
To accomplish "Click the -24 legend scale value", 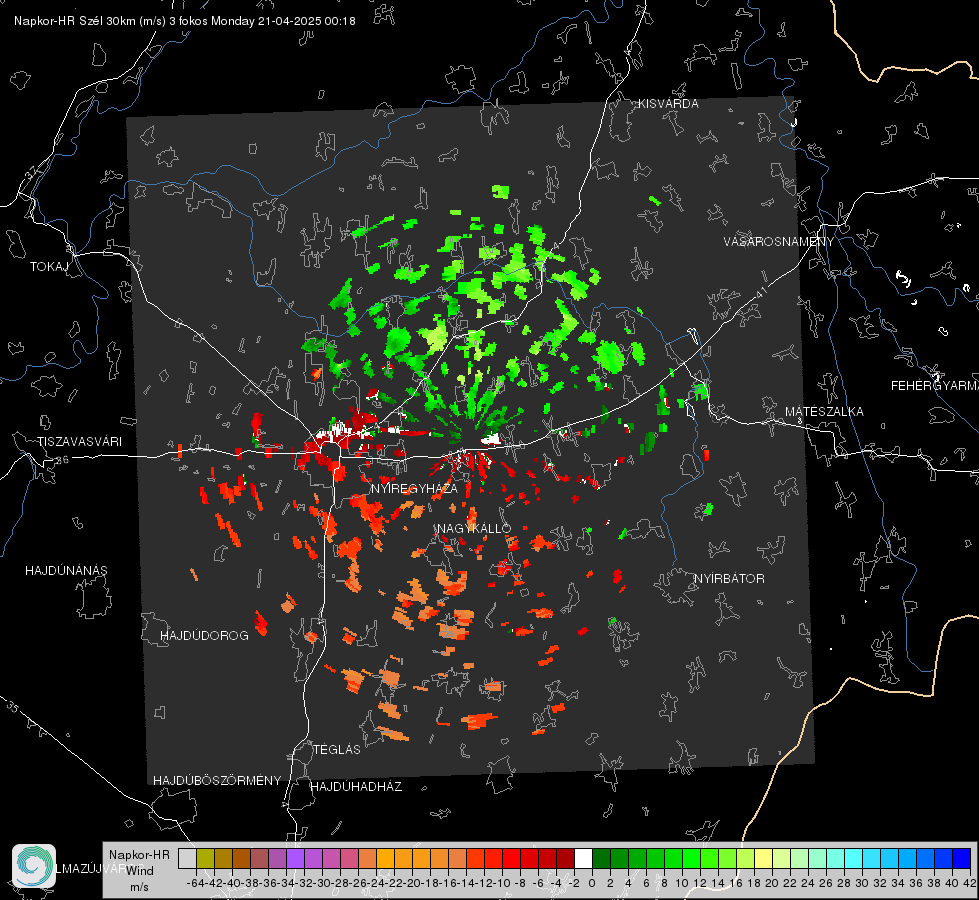I will point(376,883).
